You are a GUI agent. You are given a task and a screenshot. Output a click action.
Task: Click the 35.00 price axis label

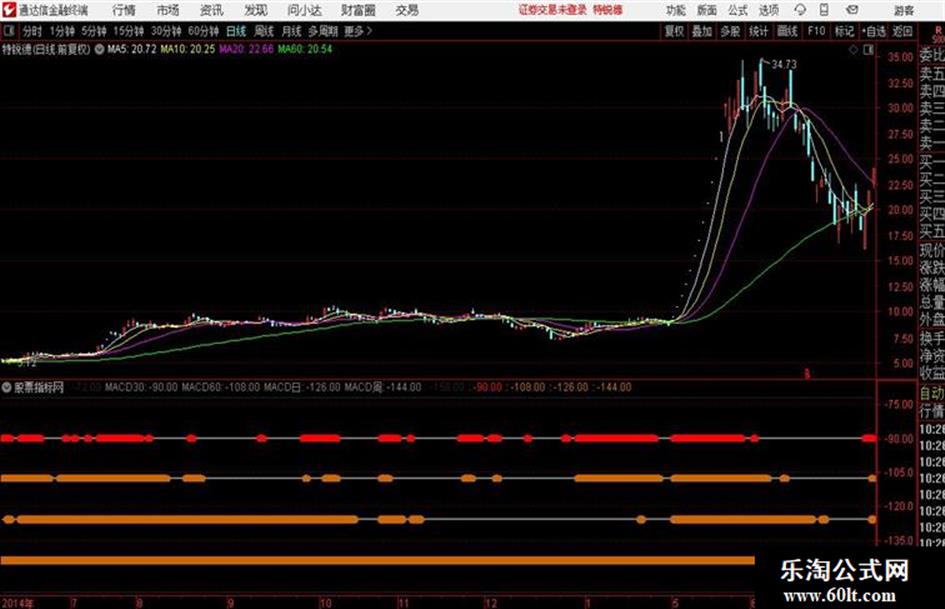click(900, 57)
